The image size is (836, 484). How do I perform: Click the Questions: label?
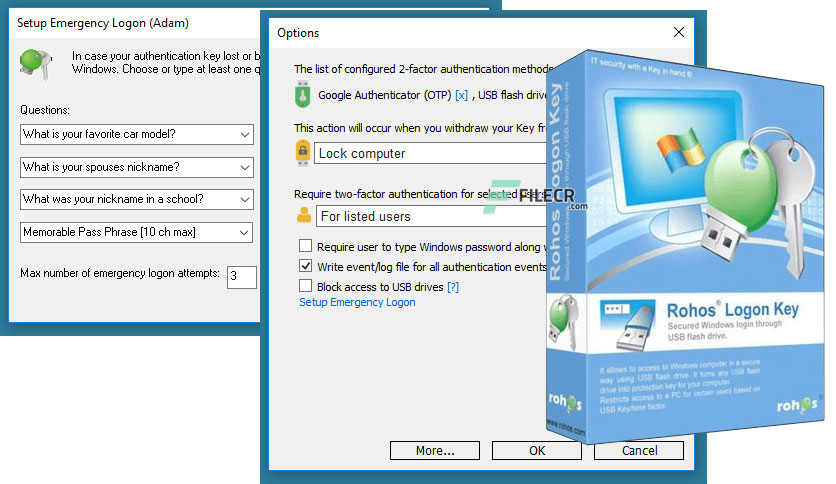45,110
